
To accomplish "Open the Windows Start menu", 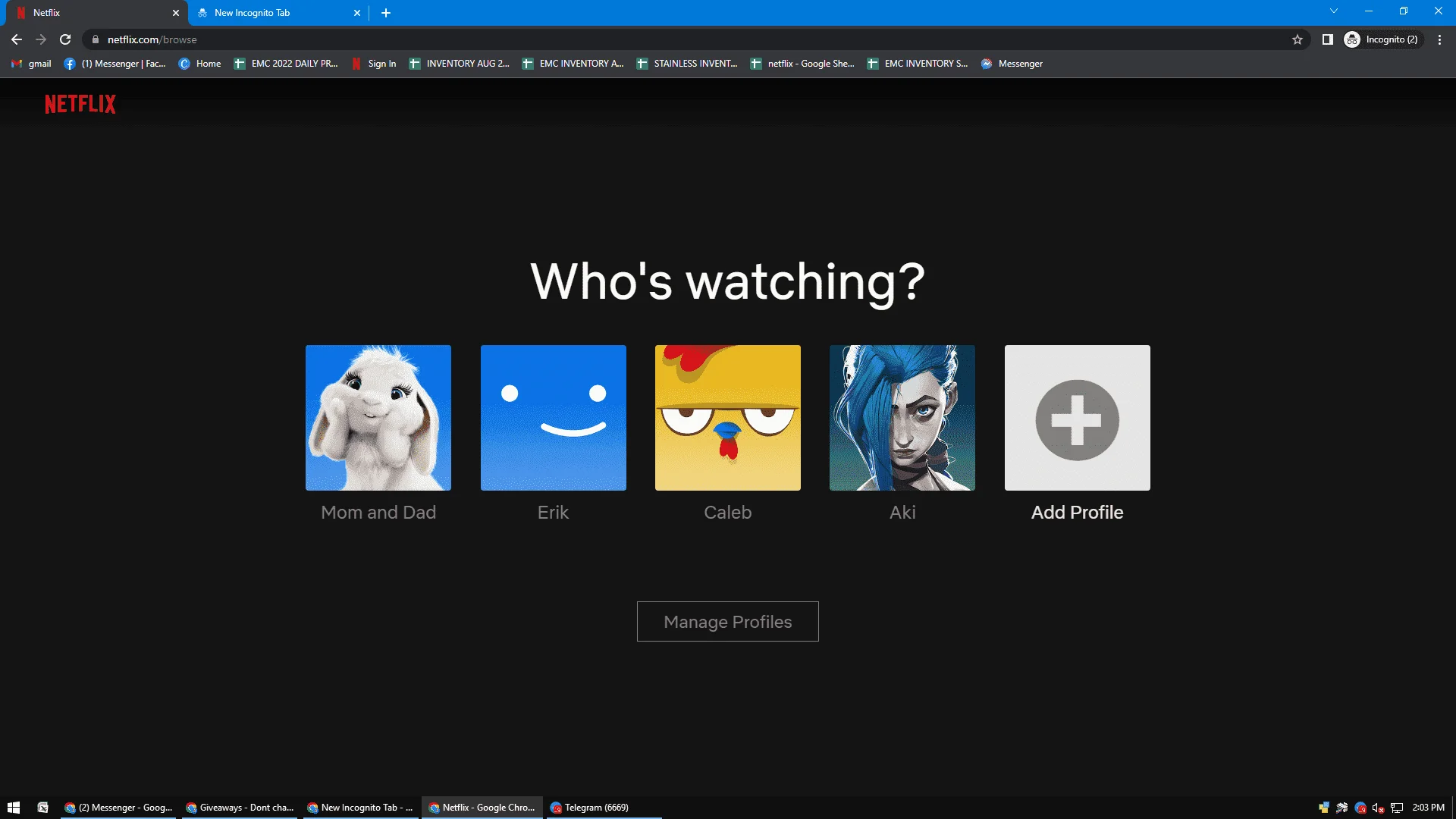I will pyautogui.click(x=14, y=808).
